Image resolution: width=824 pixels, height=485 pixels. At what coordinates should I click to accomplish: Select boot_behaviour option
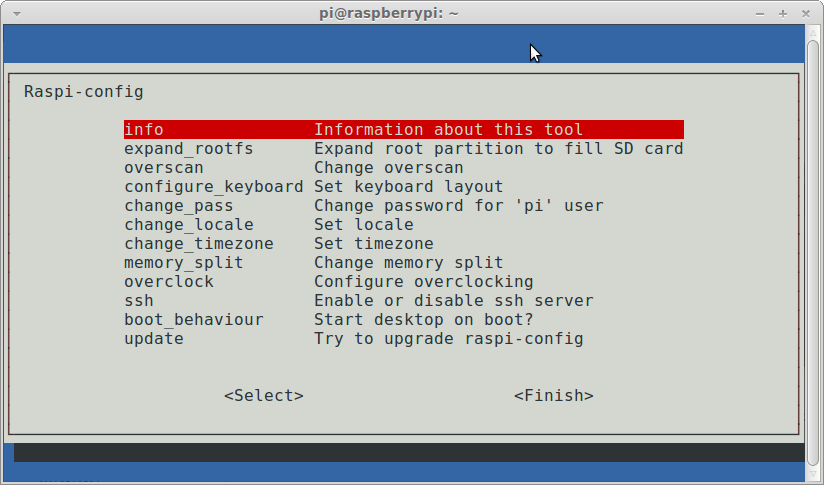coord(193,319)
